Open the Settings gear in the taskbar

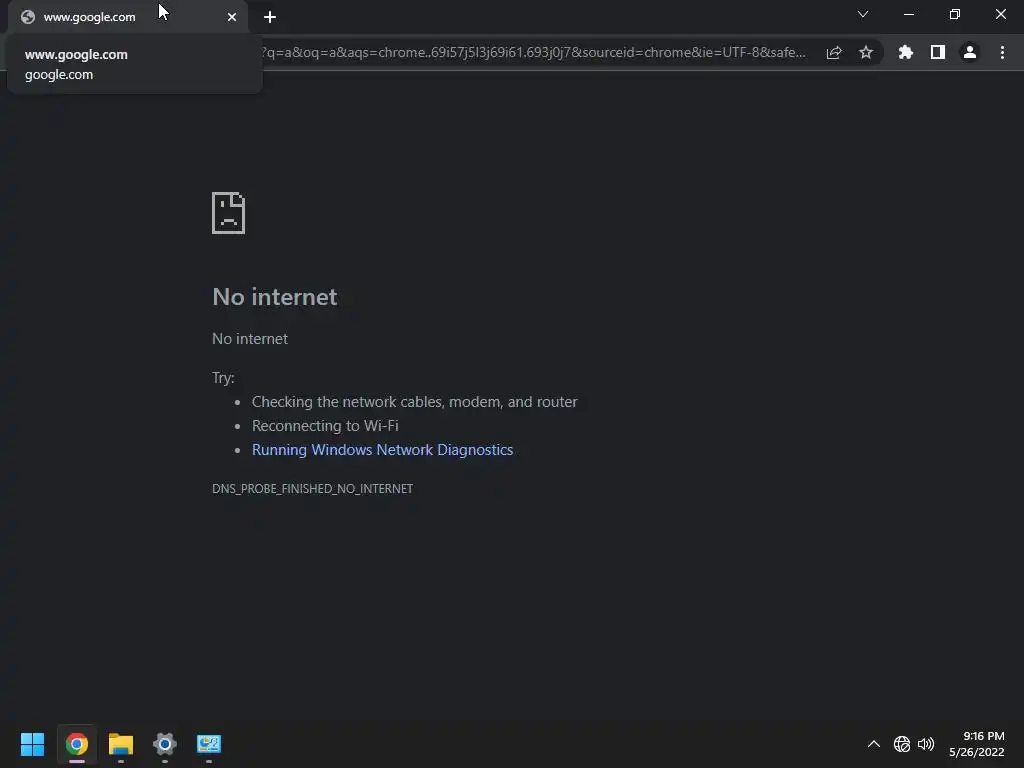click(165, 744)
